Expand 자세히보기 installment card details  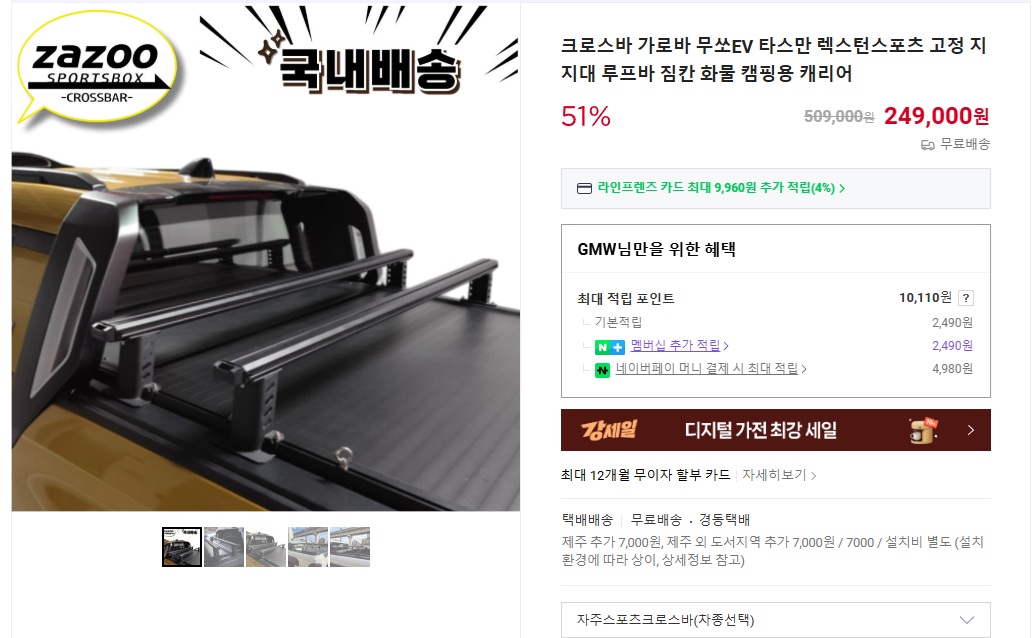779,475
